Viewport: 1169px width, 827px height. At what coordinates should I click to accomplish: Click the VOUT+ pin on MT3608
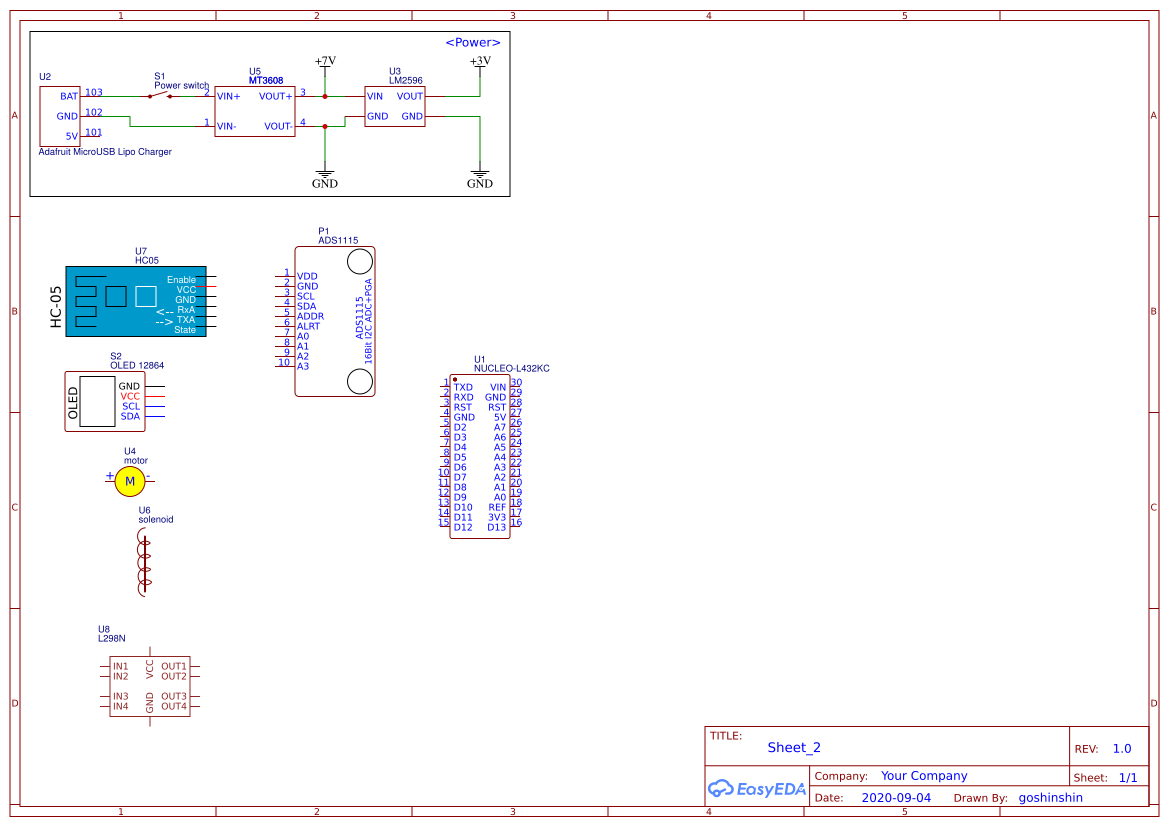point(276,96)
